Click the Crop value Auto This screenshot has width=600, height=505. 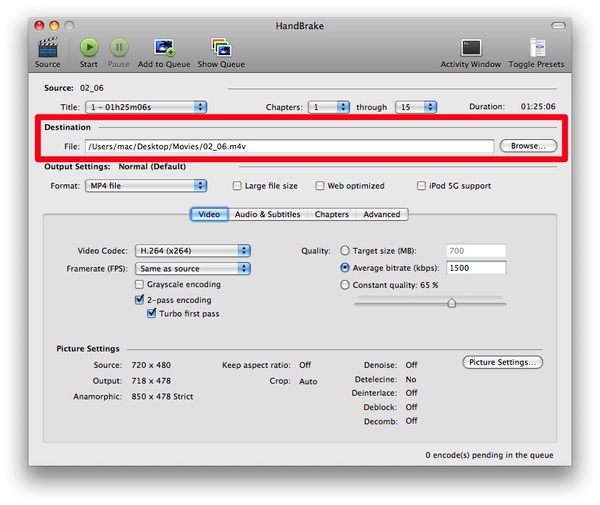308,381
